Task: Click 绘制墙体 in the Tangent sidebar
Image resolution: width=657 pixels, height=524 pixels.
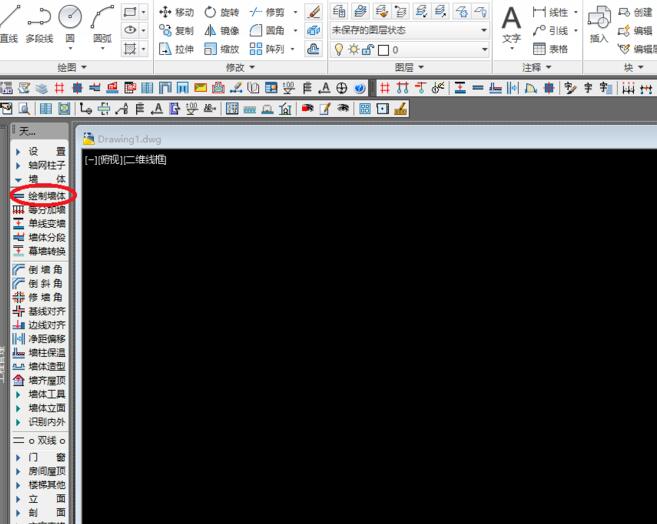Action: pos(39,196)
